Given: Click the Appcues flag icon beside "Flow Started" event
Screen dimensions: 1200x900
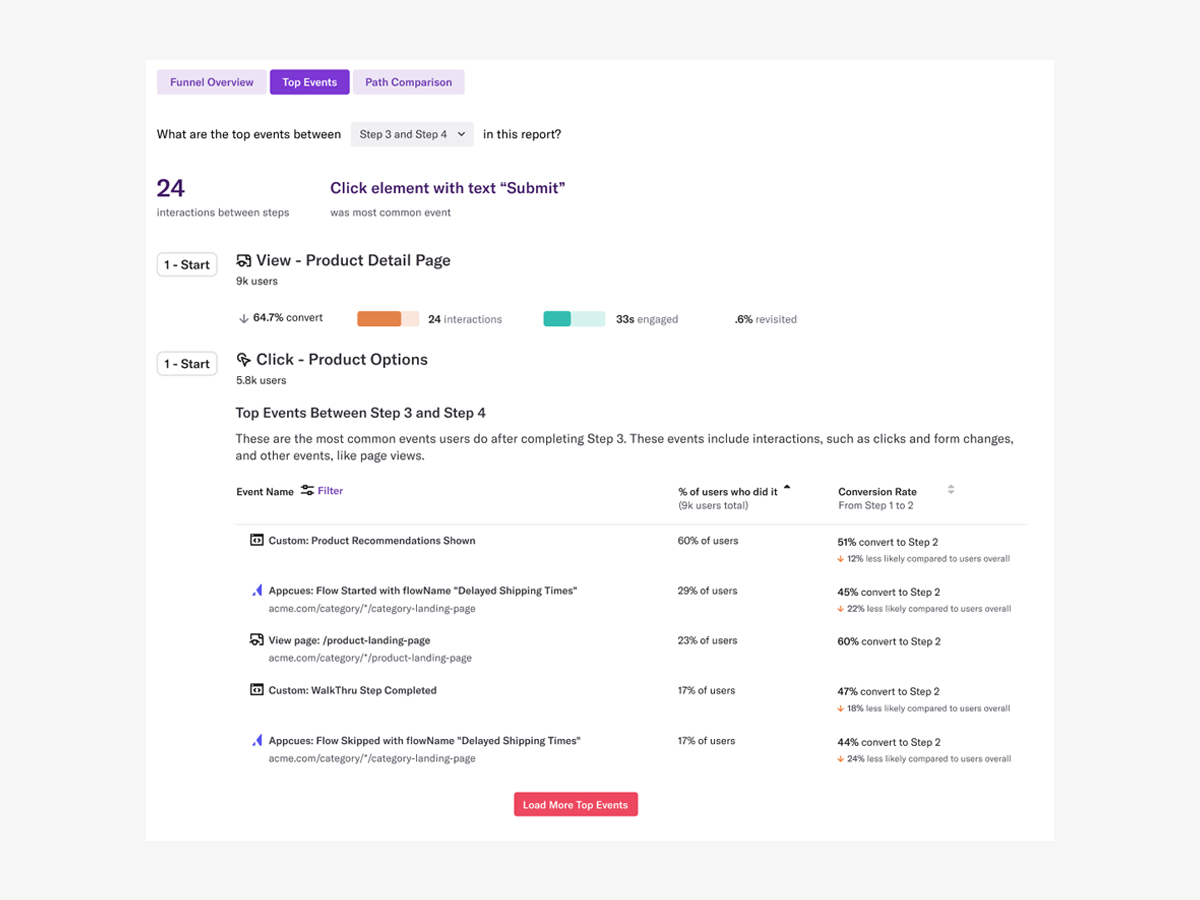Looking at the screenshot, I should click(256, 590).
